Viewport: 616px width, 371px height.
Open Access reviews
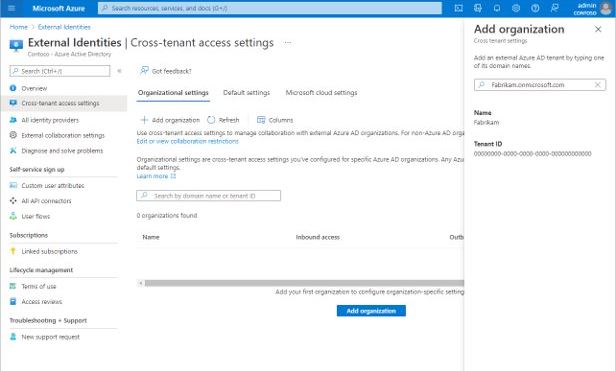tap(42, 301)
